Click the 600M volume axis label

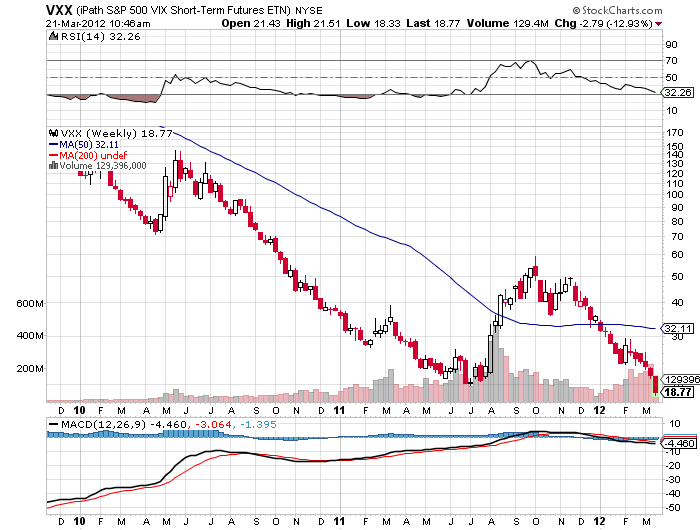pos(30,304)
